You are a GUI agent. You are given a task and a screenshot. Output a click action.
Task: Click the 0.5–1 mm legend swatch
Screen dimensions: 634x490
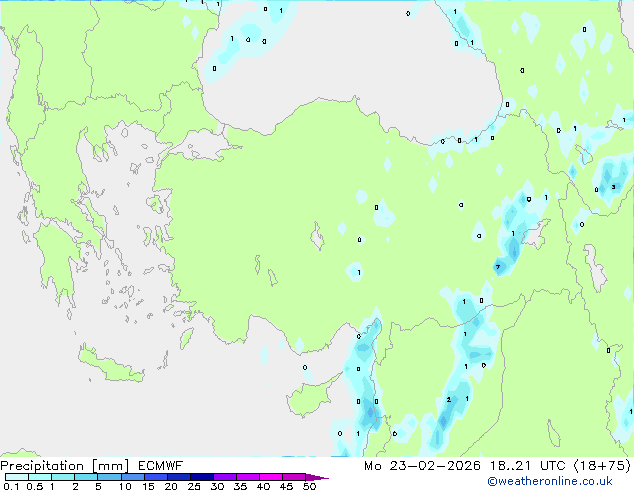click(40, 477)
